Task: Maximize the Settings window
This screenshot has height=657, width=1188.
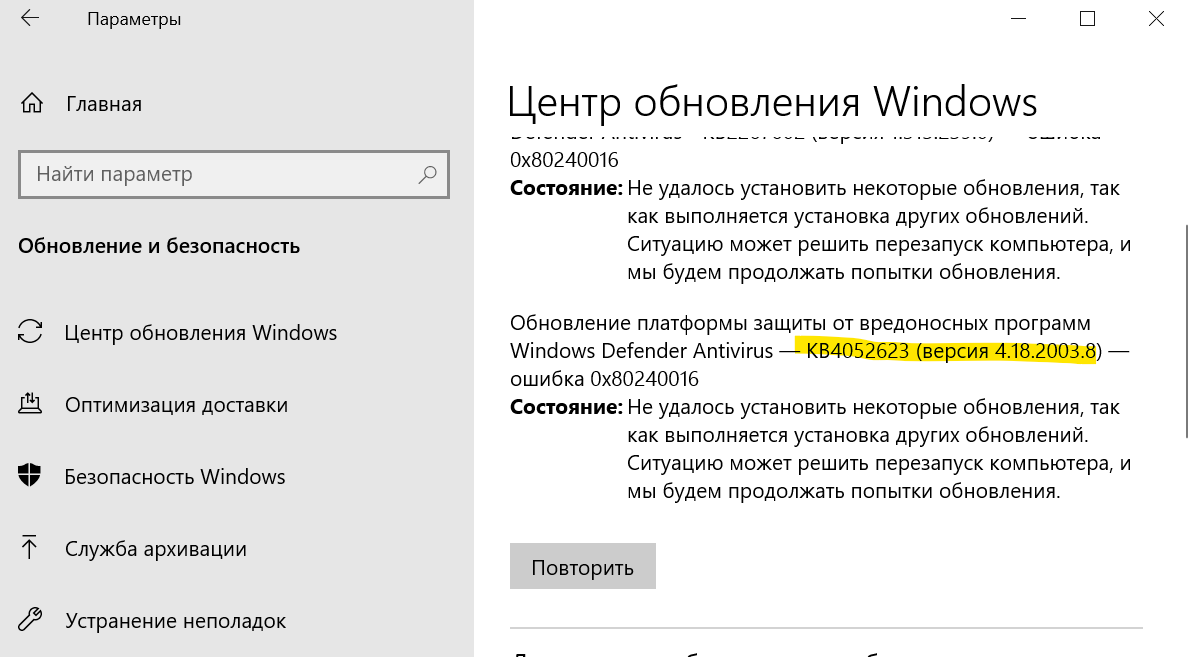Action: [1087, 19]
